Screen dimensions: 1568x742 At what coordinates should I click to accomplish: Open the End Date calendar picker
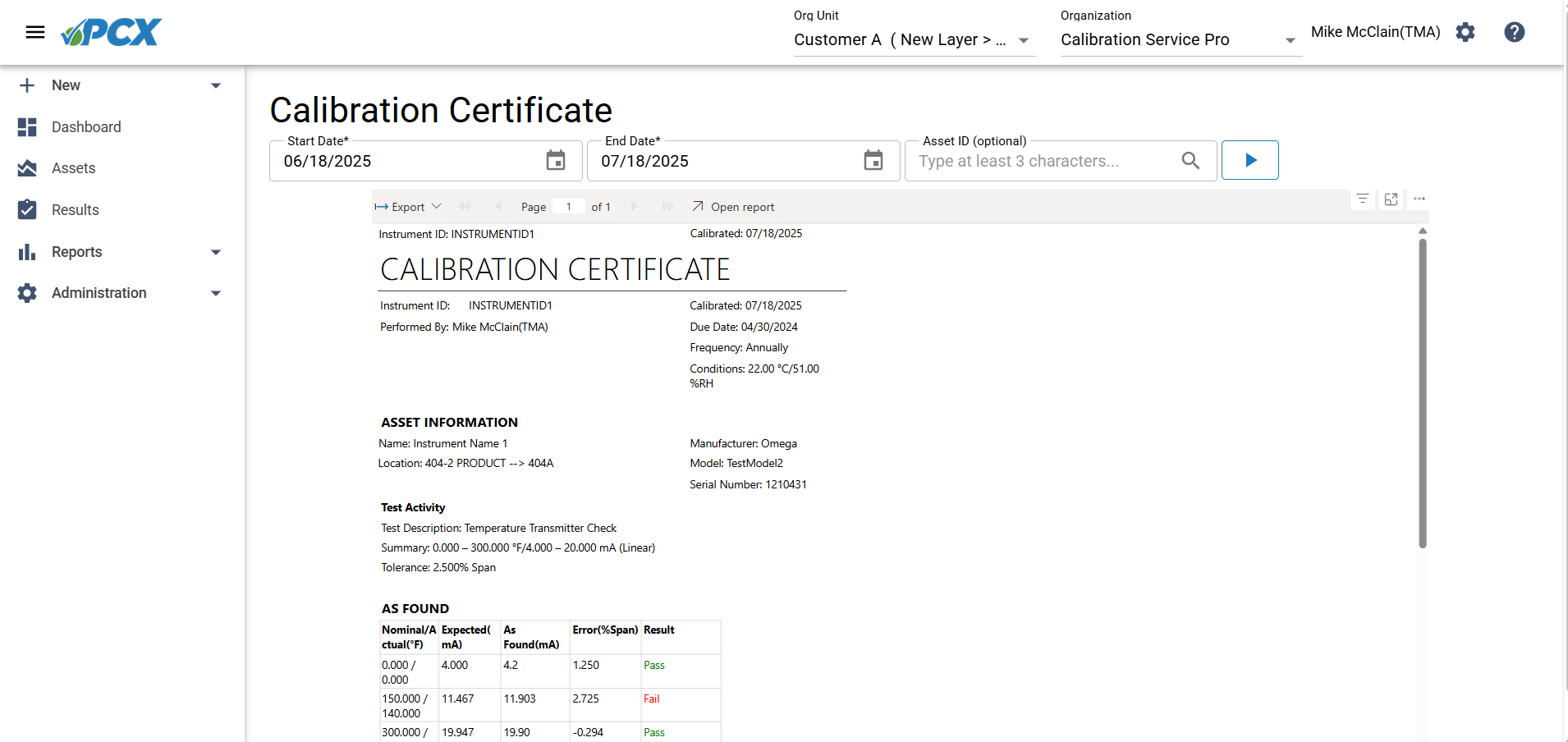click(873, 160)
